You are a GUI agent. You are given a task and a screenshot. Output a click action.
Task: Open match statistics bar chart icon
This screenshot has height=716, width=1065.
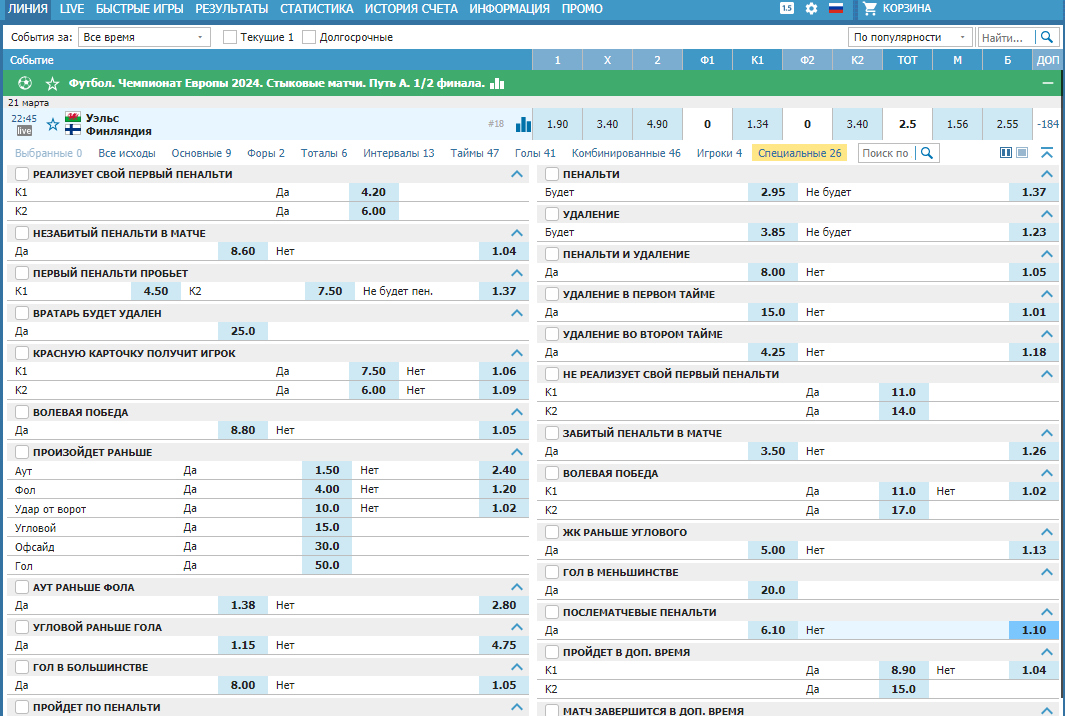pos(523,124)
